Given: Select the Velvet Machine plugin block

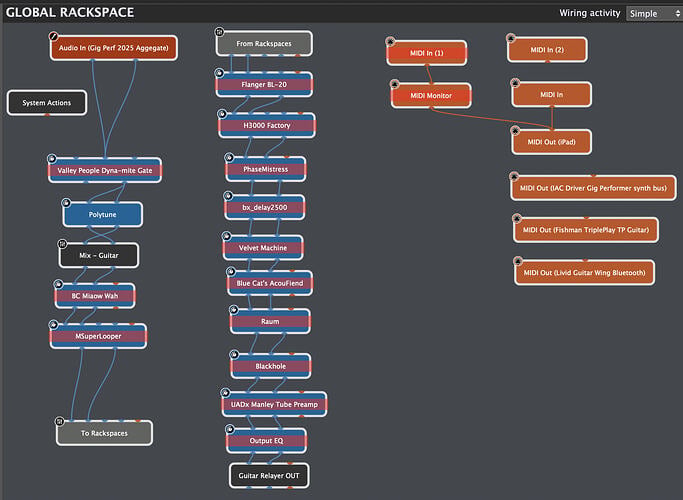Looking at the screenshot, I should (263, 248).
